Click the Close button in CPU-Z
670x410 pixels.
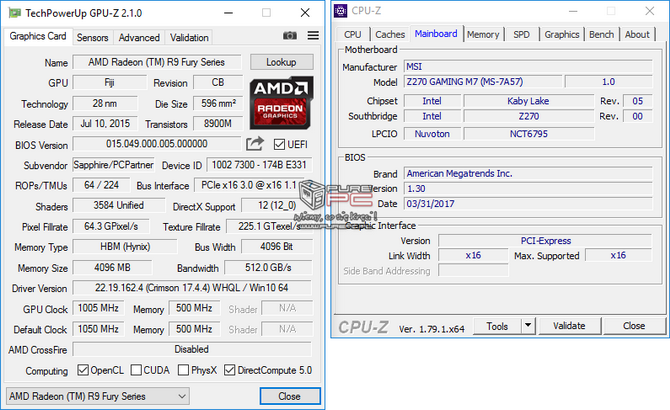(x=634, y=326)
